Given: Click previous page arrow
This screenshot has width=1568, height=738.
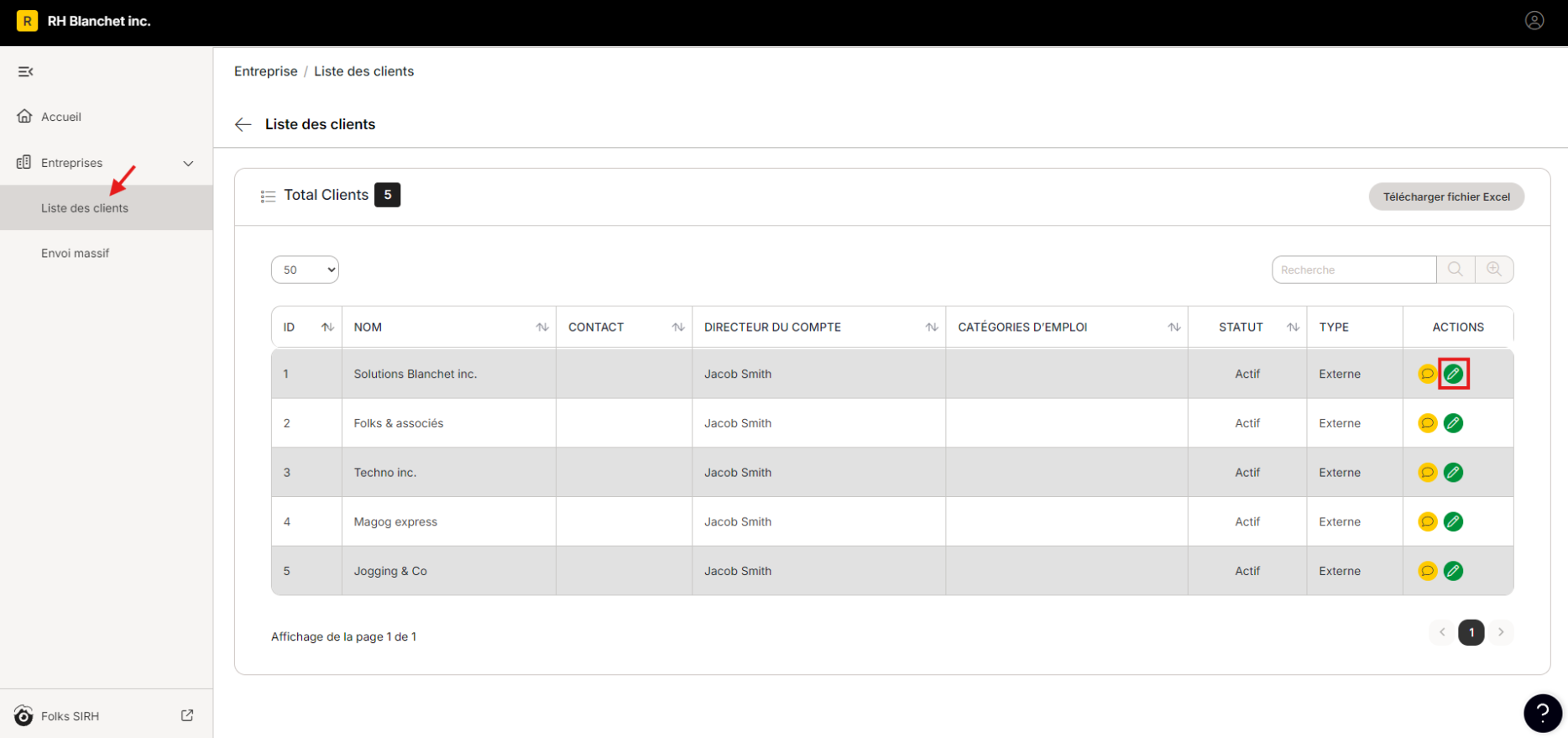Looking at the screenshot, I should (1442, 632).
